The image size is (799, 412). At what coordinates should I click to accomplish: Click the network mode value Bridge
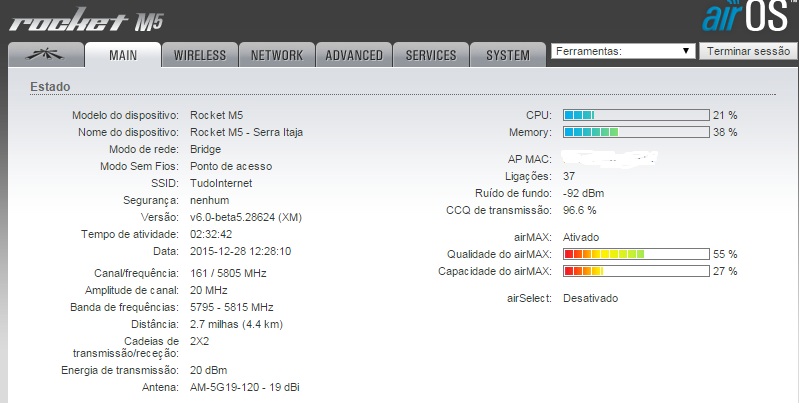(x=205, y=149)
